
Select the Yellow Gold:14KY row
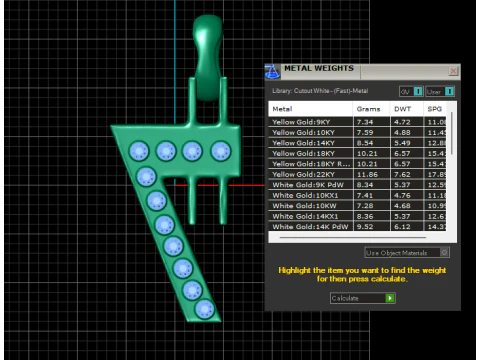pyautogui.click(x=357, y=143)
